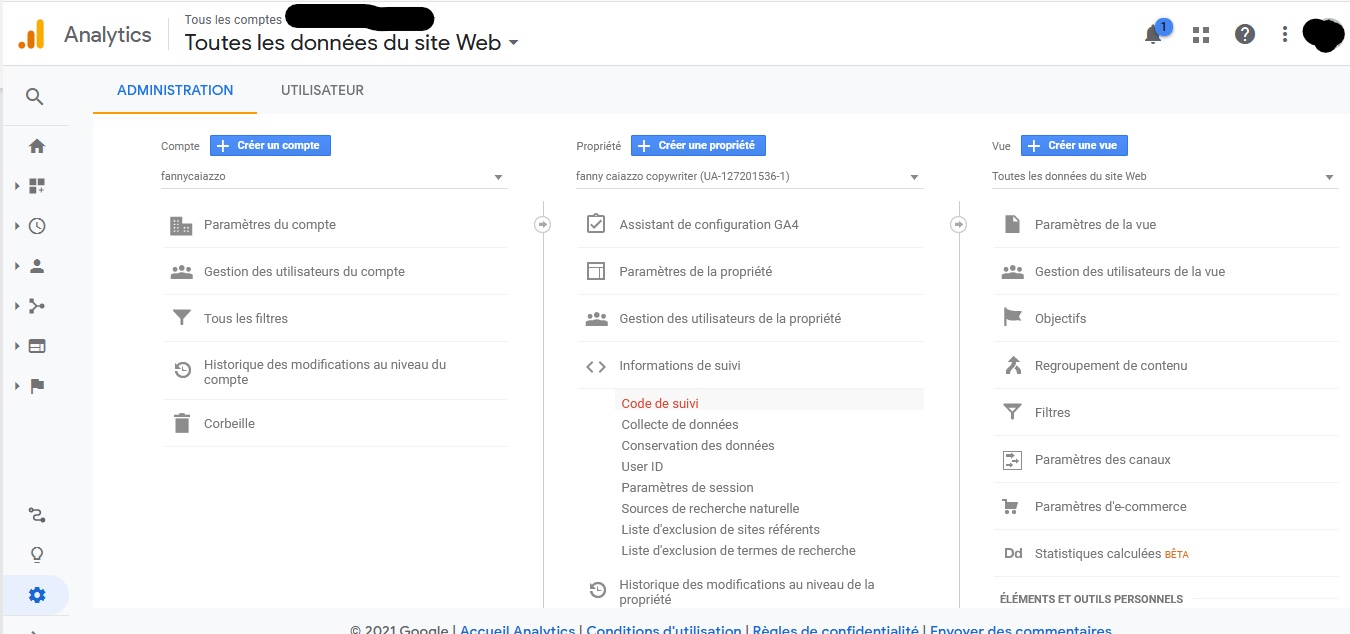Switch to the ADMINISTRATION tab

point(175,90)
